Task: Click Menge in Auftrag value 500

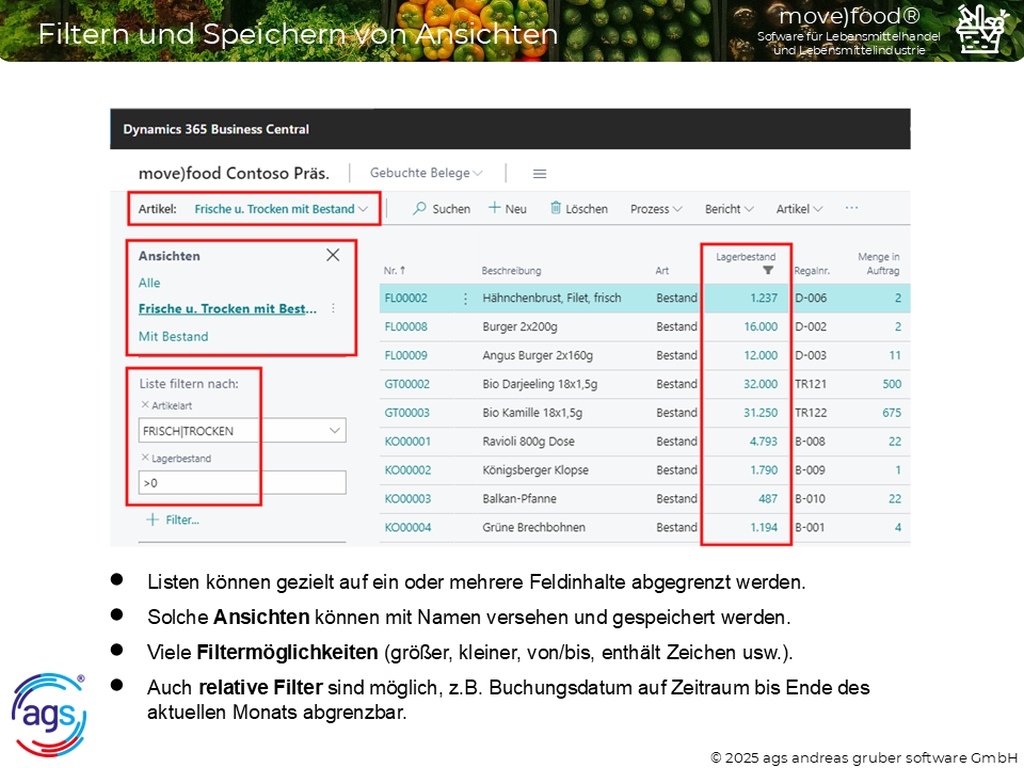Action: tap(891, 384)
